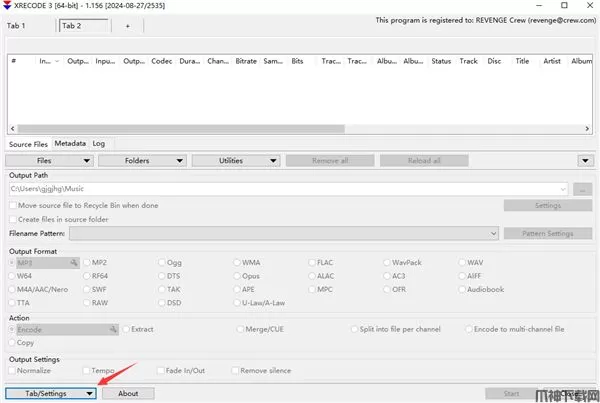Screen dimensions: 600x403
Task: Open the Utilities dropdown
Action: 237,160
